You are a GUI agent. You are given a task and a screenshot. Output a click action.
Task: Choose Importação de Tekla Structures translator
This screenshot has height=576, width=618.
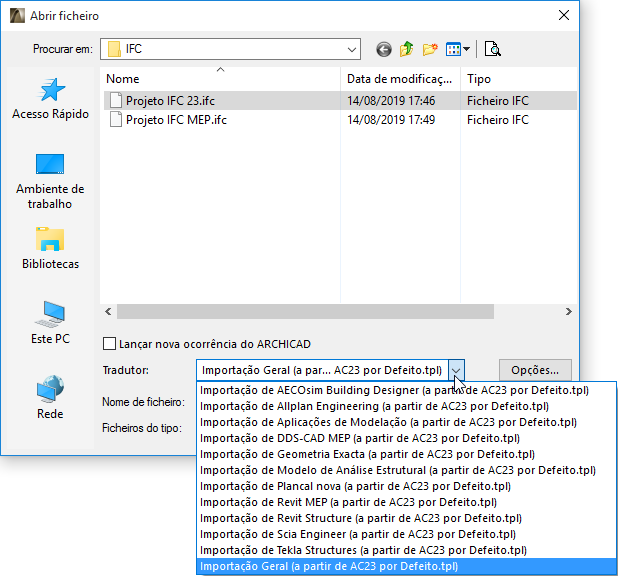[406, 550]
